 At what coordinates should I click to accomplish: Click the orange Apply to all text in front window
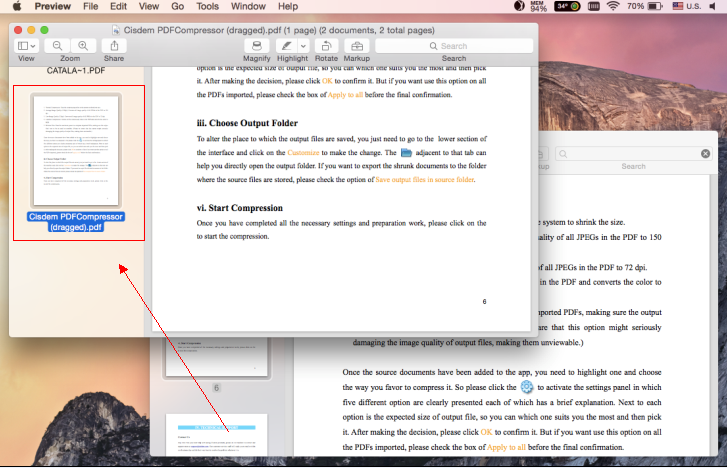345,95
